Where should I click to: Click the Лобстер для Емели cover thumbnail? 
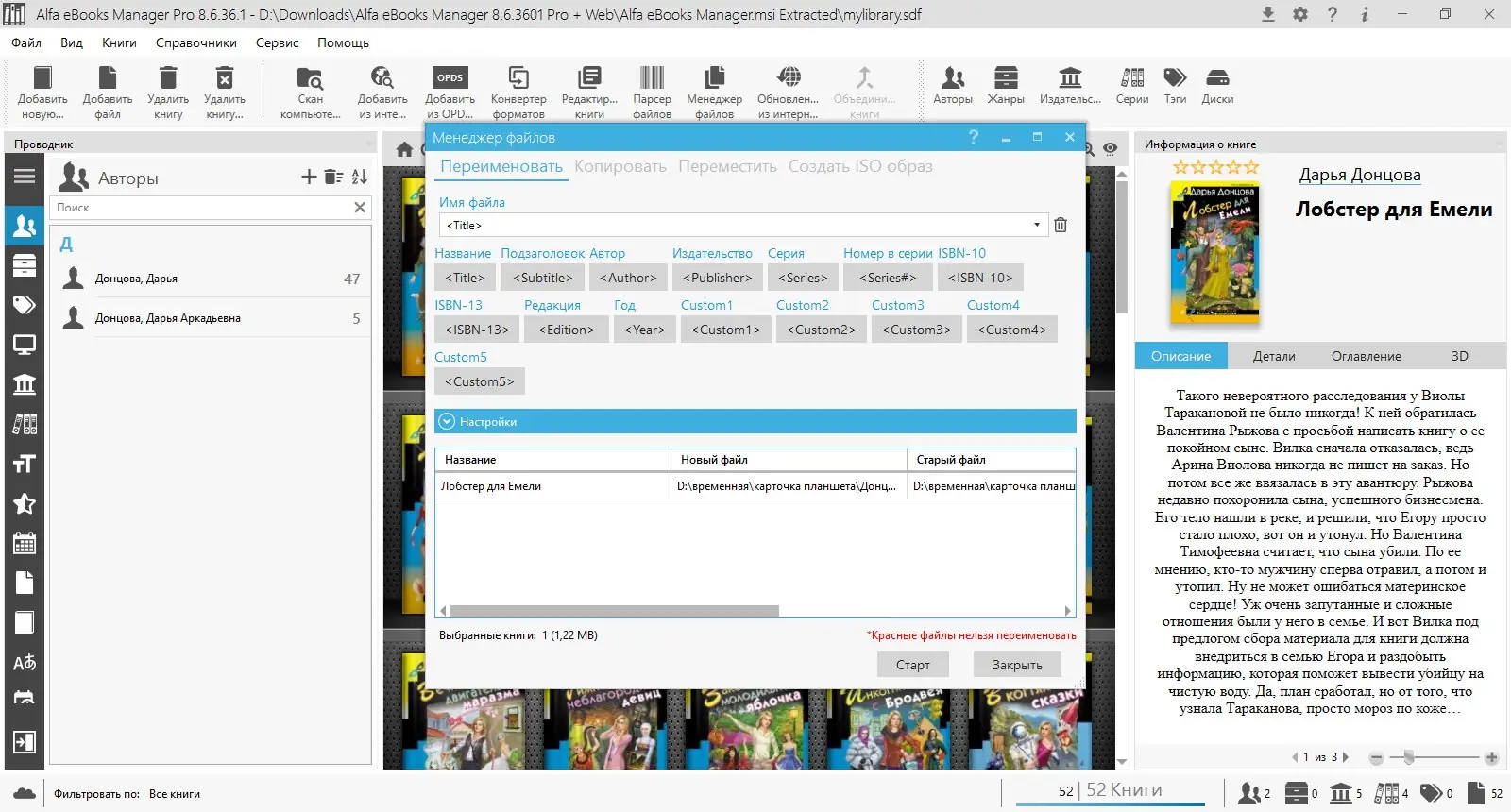[1214, 253]
